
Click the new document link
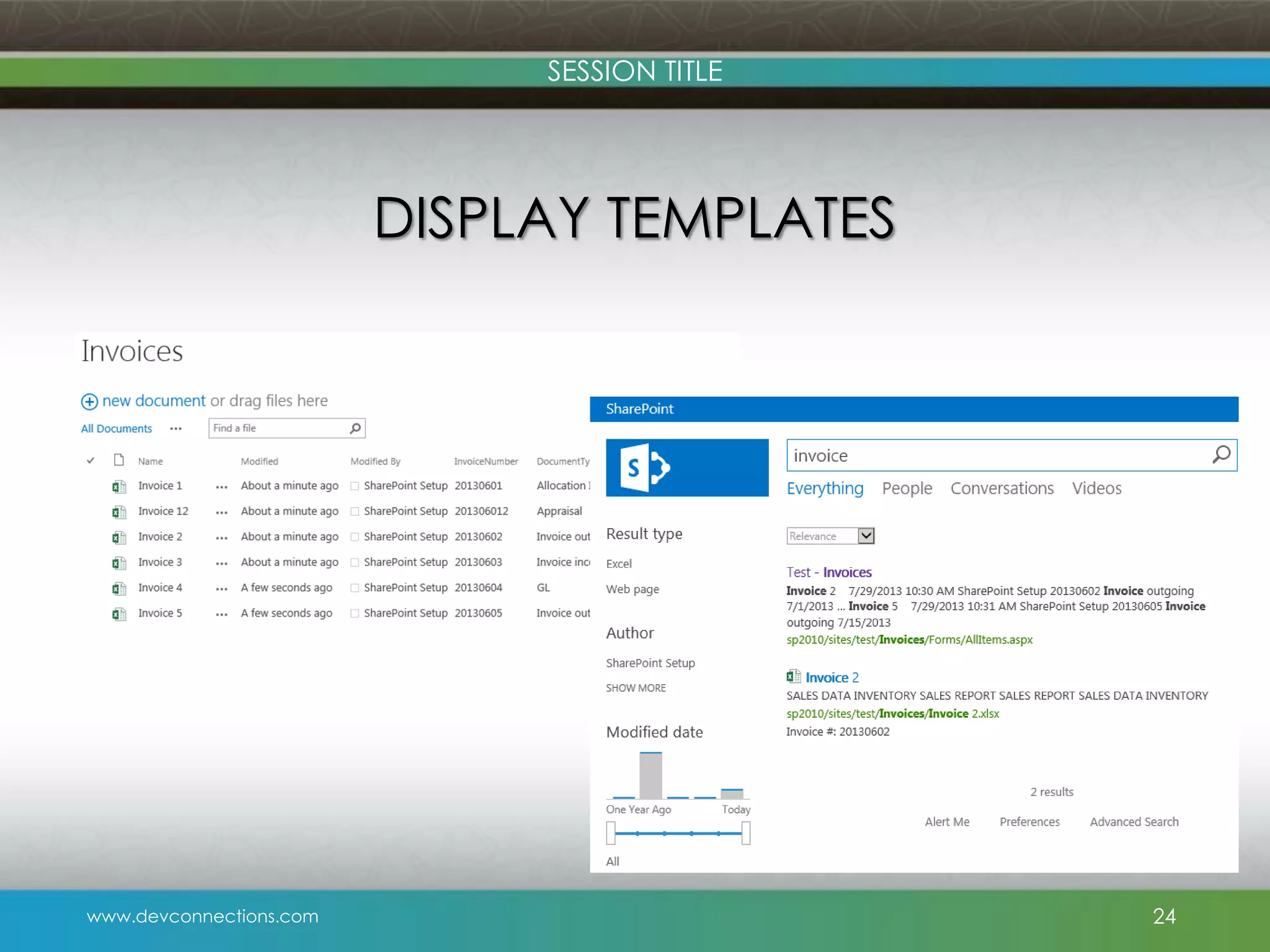click(x=153, y=400)
